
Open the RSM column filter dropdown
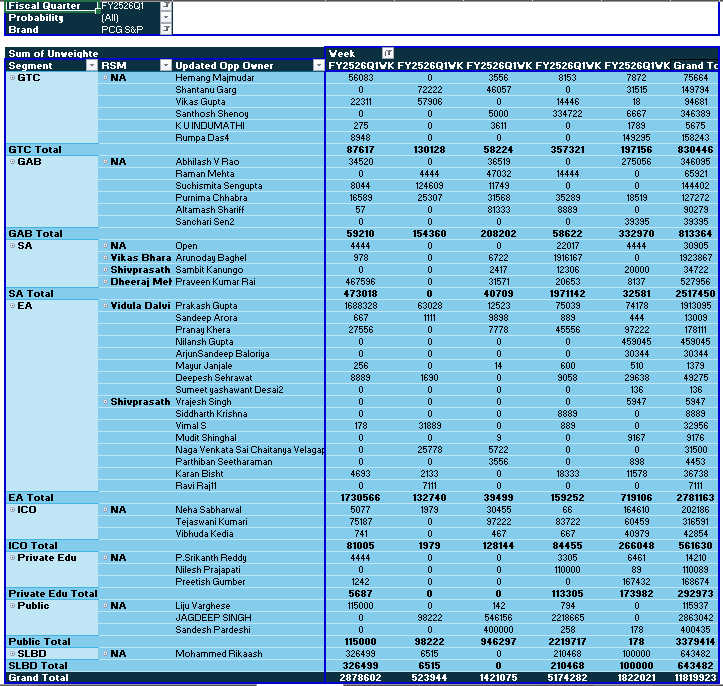166,65
